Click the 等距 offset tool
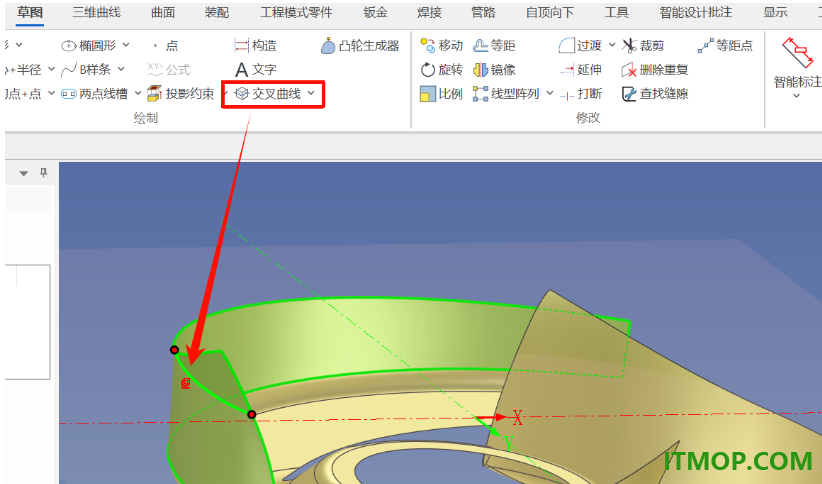 [x=494, y=46]
